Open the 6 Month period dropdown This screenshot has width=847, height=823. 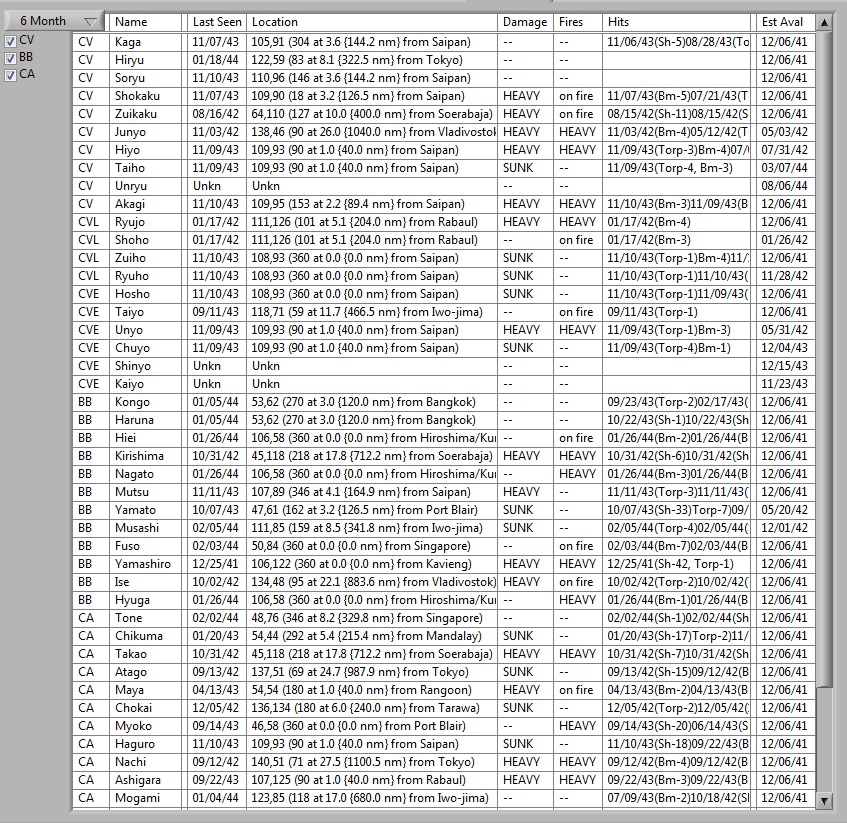point(54,21)
